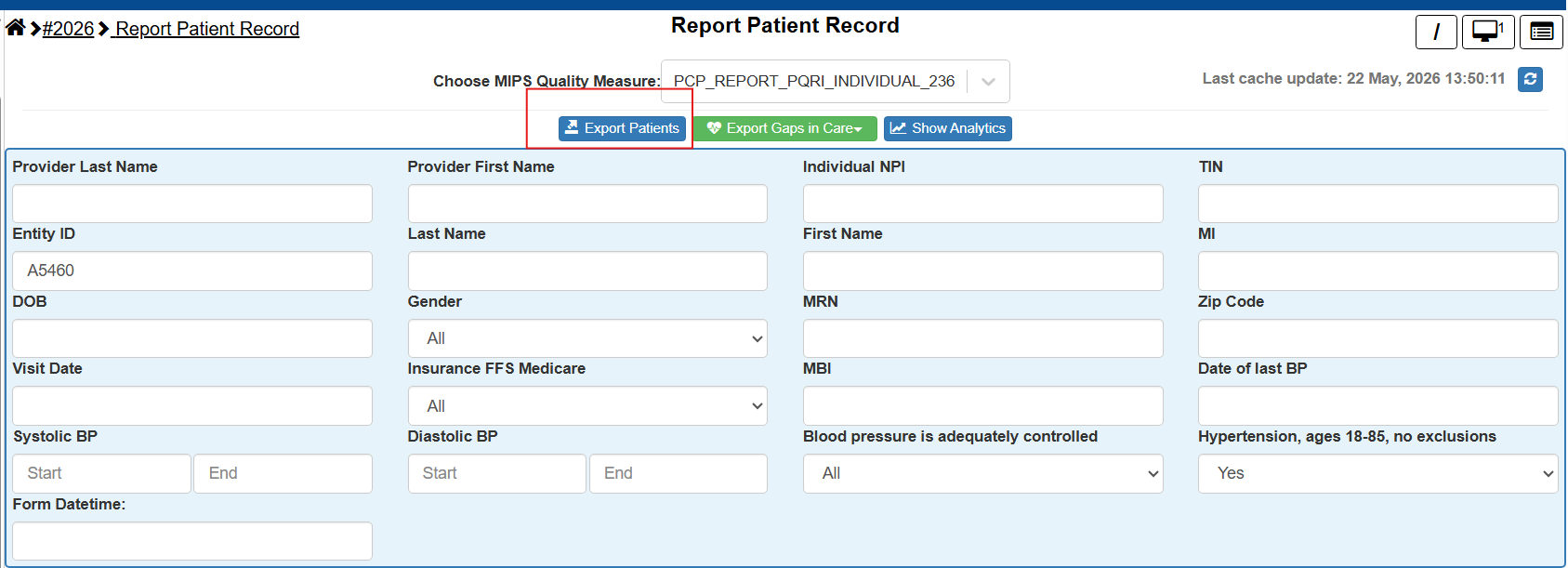Screen dimensions: 1568x568
Task: Click the Systolic BP Start field
Action: [102, 473]
